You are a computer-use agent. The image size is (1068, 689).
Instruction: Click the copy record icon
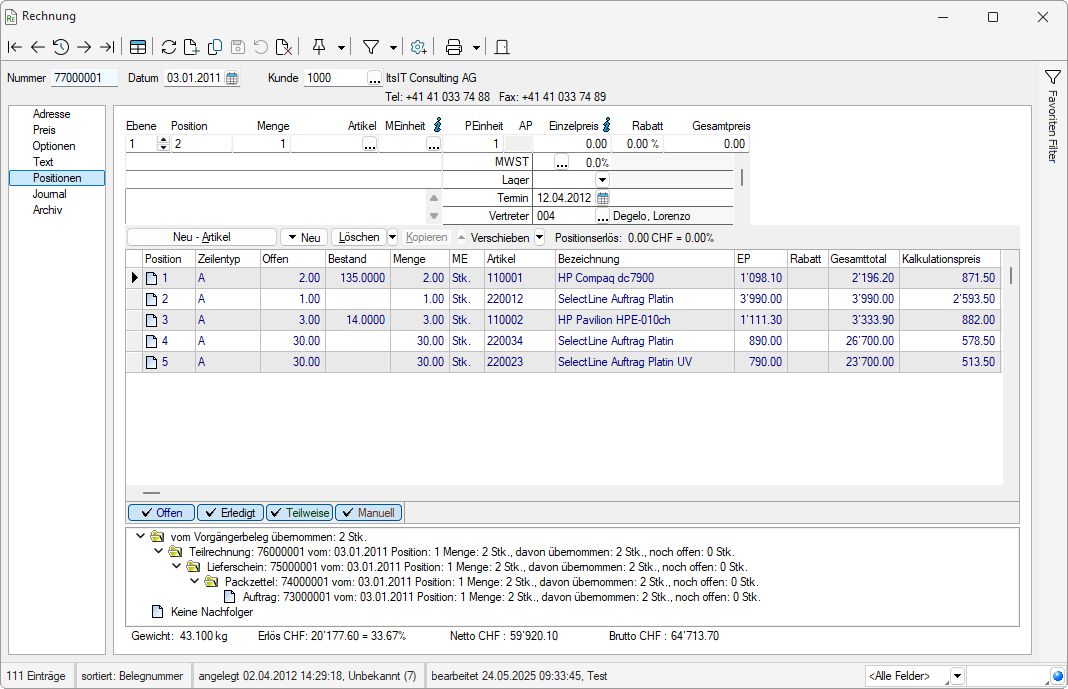point(214,47)
